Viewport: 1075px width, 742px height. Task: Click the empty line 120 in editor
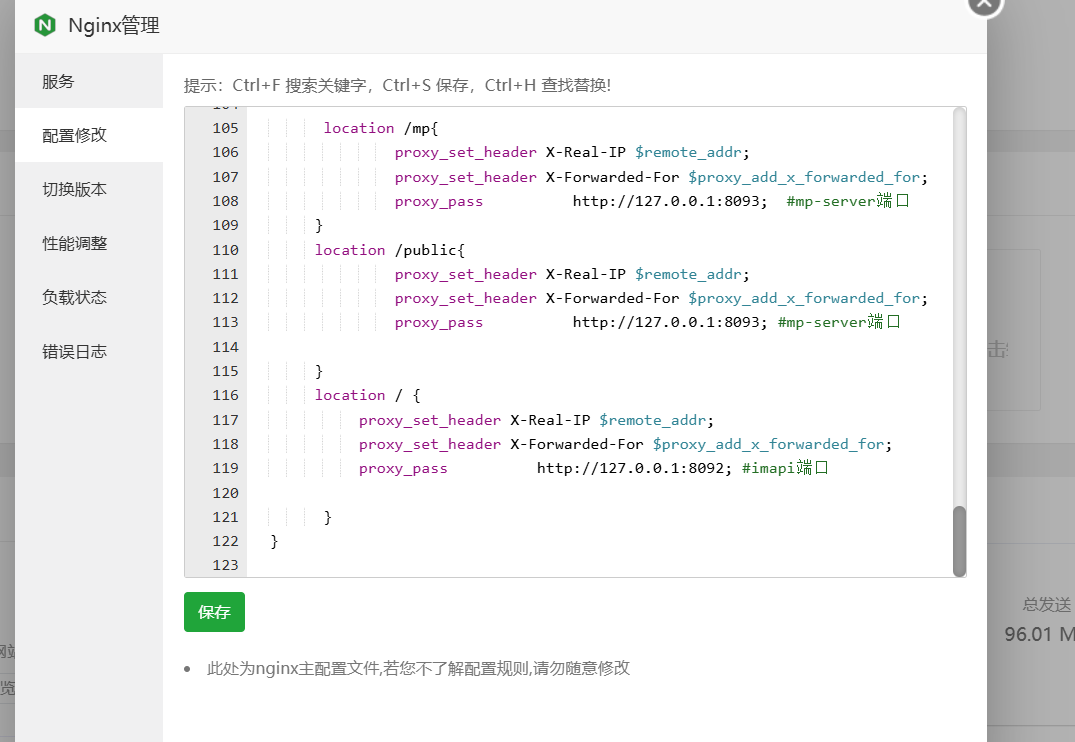pyautogui.click(x=600, y=492)
